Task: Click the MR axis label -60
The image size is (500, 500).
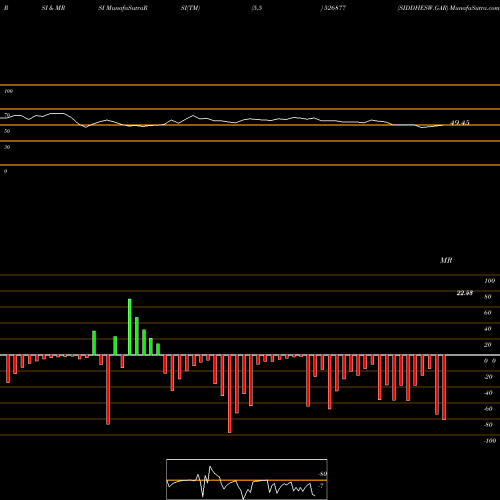Action: pyautogui.click(x=488, y=409)
